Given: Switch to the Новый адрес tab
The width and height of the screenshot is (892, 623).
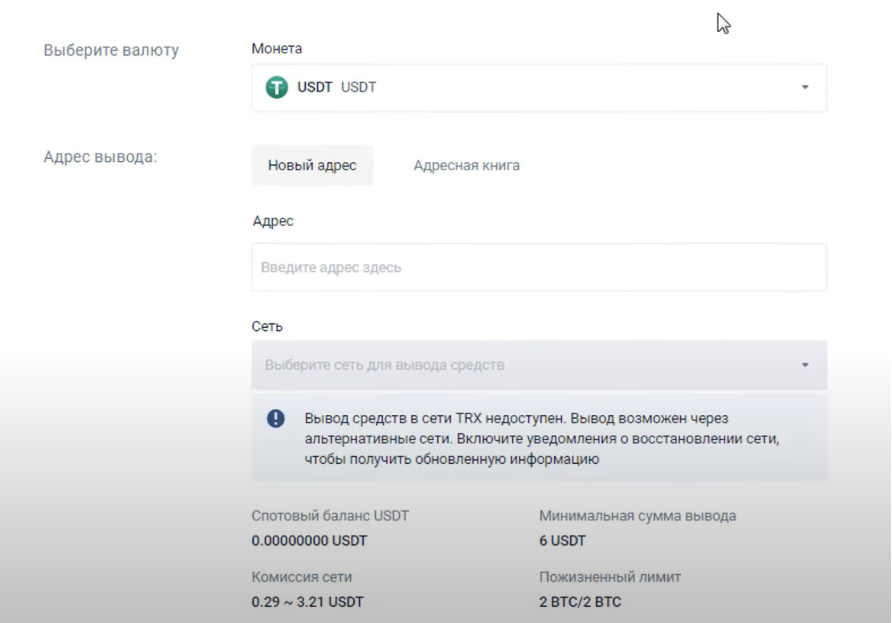Looking at the screenshot, I should click(312, 166).
